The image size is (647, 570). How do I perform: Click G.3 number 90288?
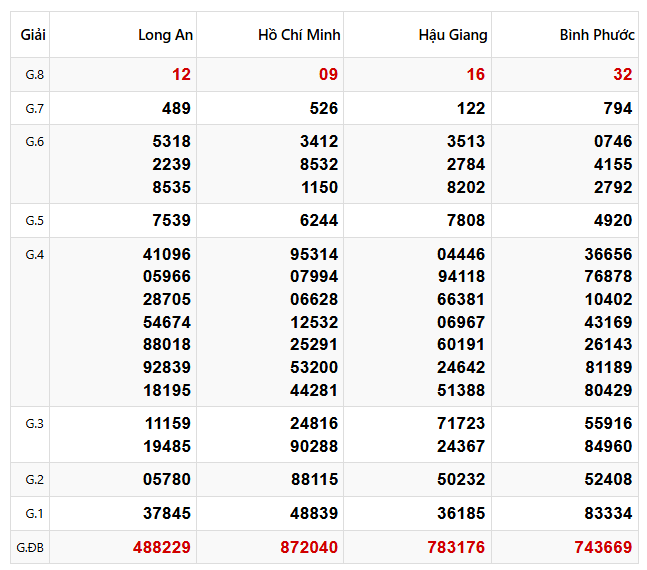click(x=314, y=447)
